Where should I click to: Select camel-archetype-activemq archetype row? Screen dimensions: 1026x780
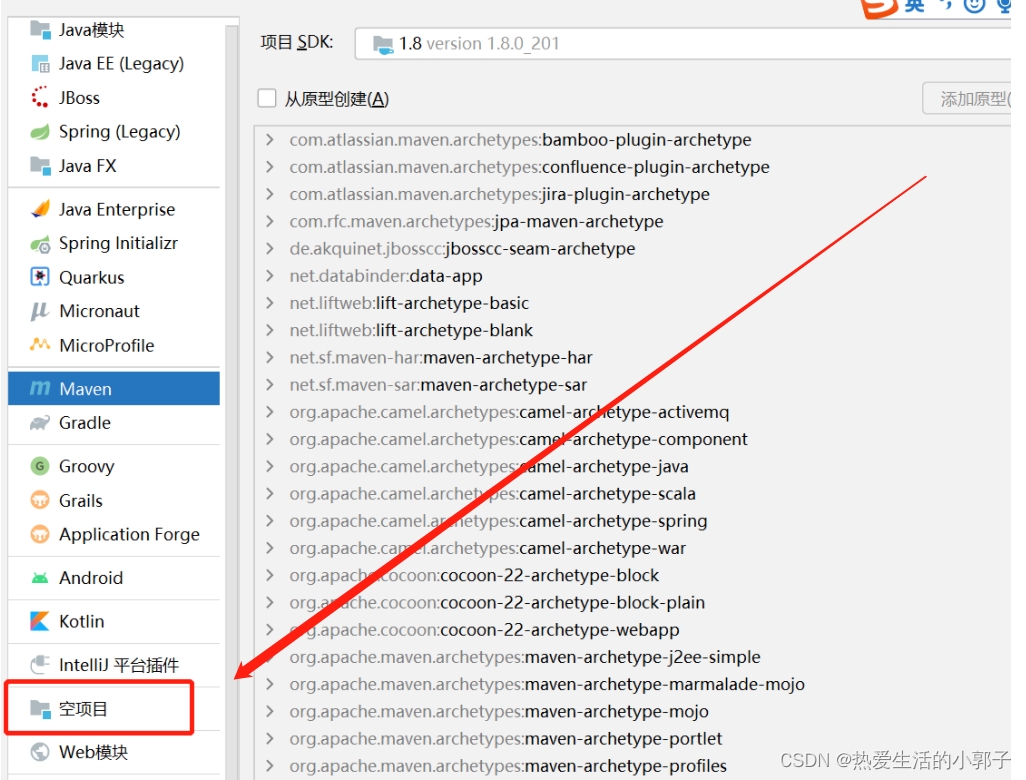coord(631,412)
